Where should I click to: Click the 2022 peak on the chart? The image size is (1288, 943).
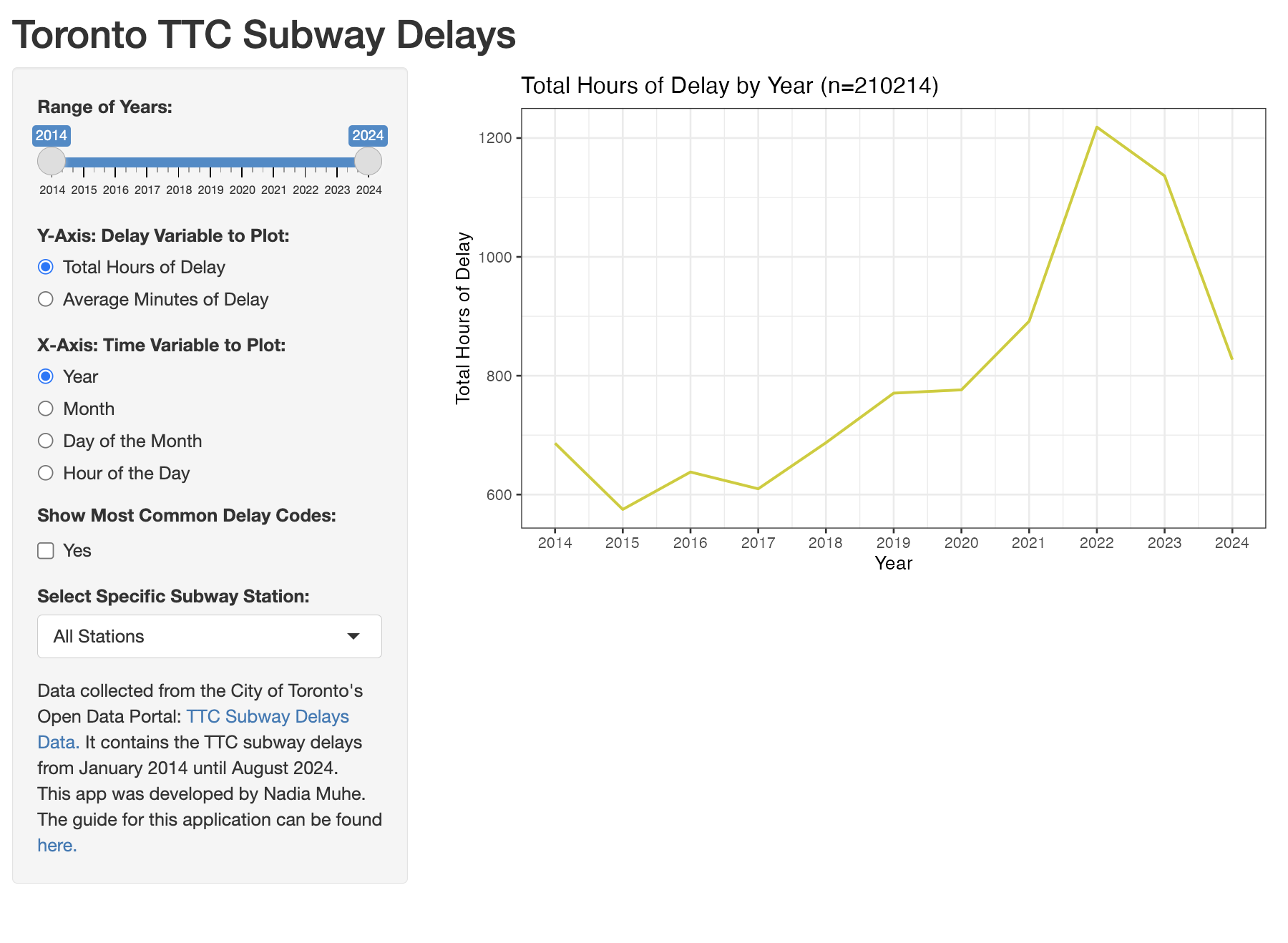click(x=1097, y=129)
